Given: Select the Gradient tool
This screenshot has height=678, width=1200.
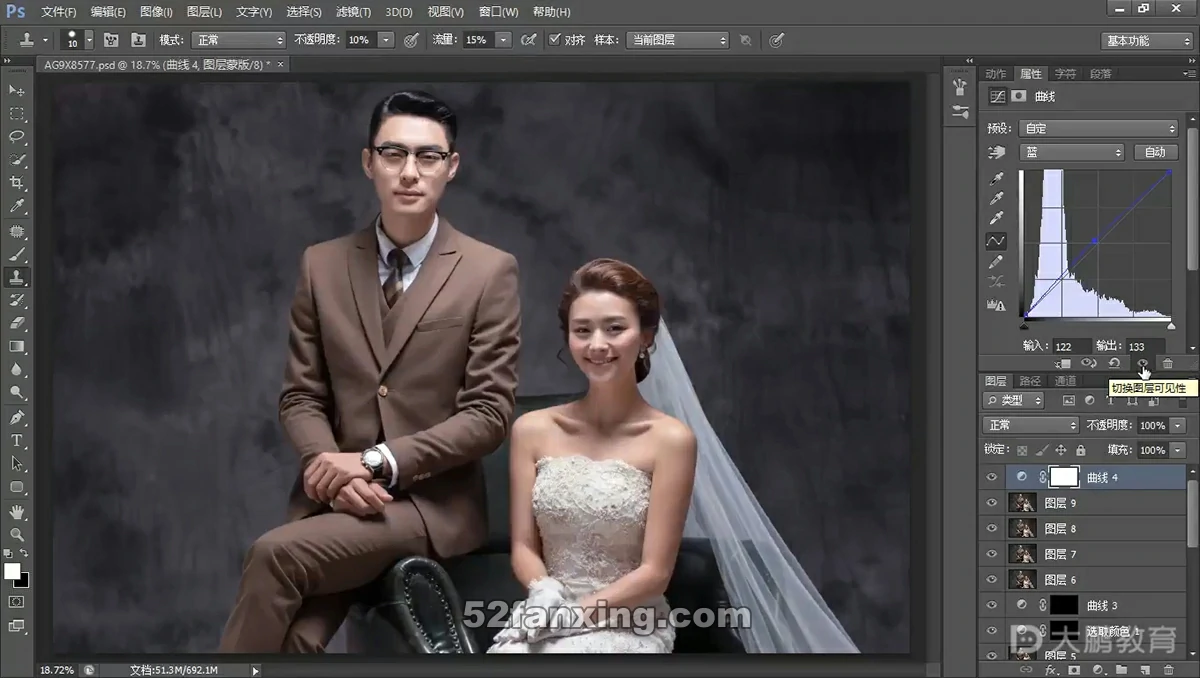Looking at the screenshot, I should click(17, 346).
